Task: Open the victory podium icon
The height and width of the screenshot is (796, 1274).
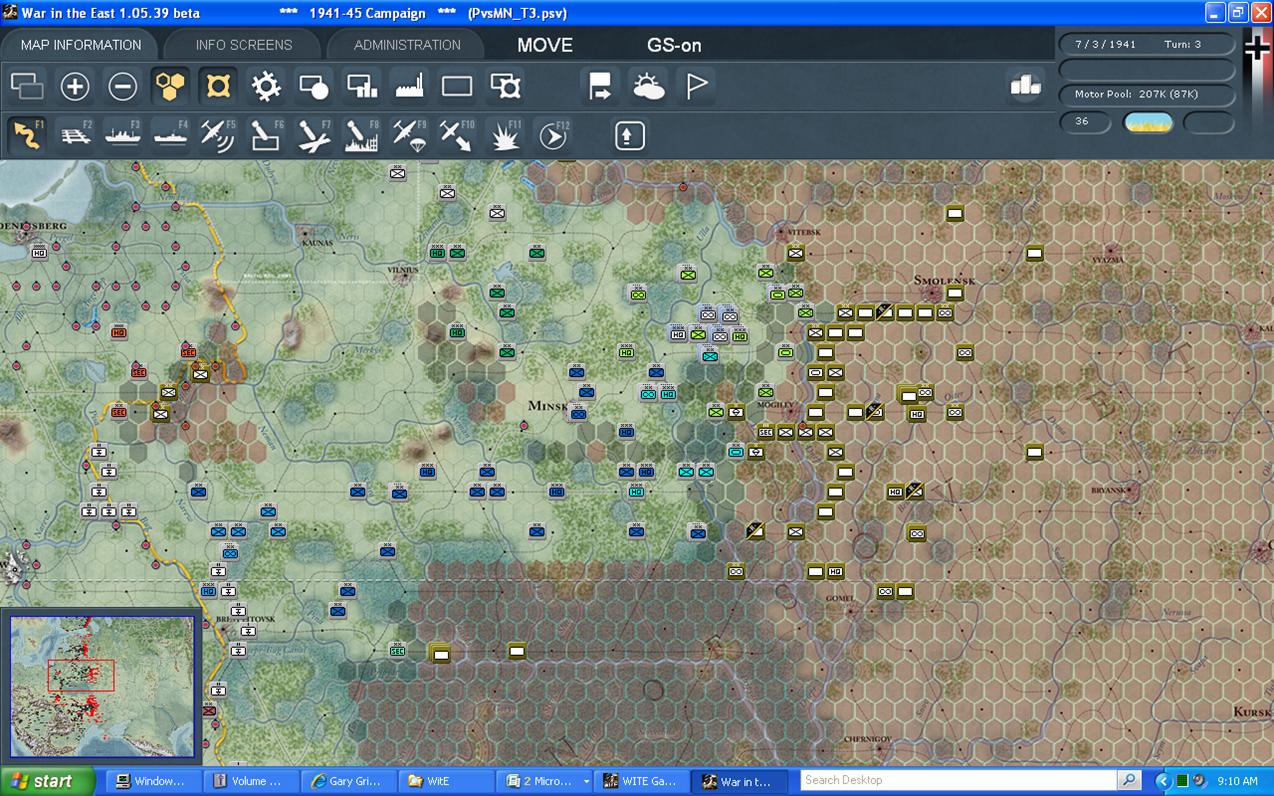Action: [x=1026, y=86]
